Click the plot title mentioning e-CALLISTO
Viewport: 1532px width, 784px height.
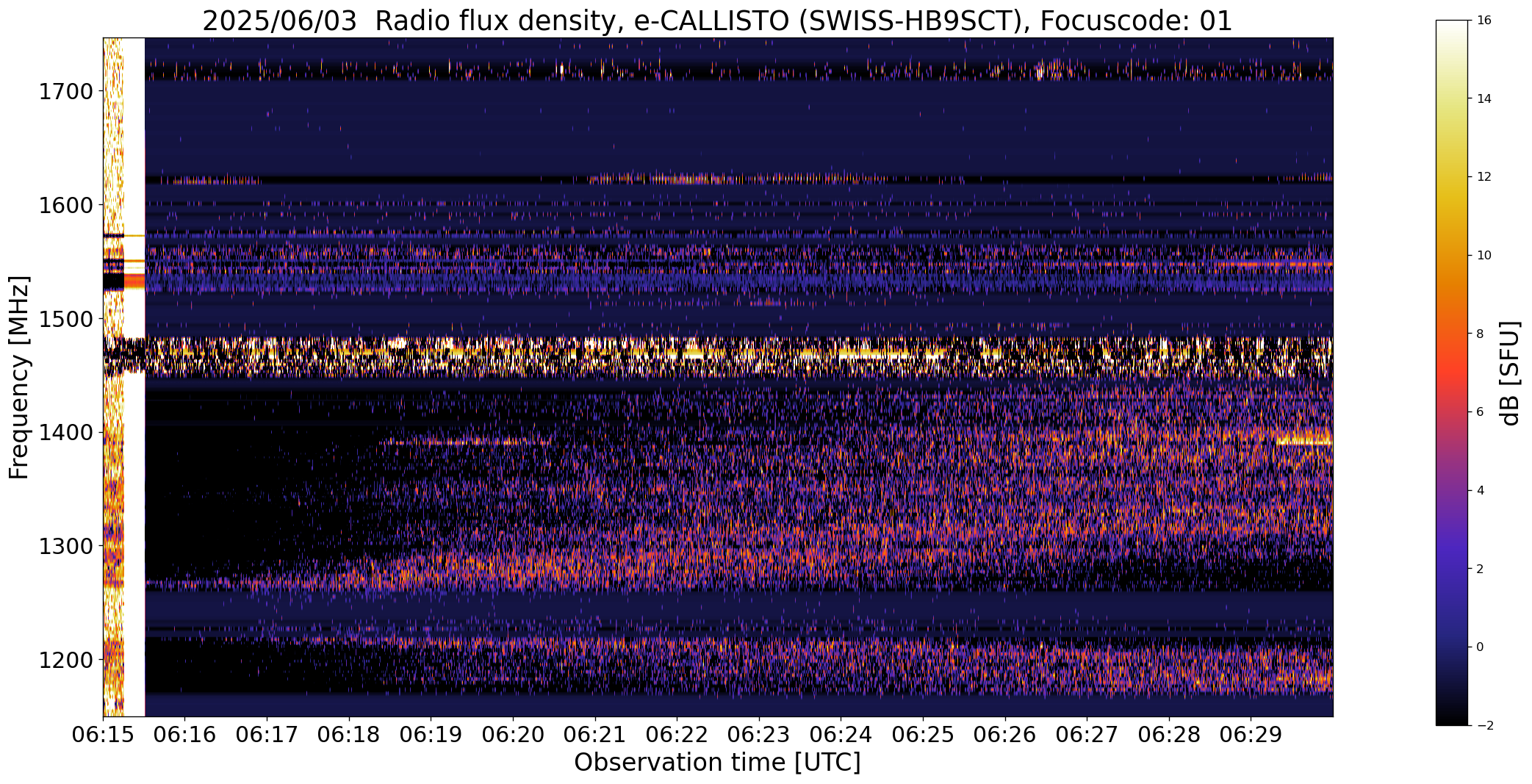pos(717,21)
